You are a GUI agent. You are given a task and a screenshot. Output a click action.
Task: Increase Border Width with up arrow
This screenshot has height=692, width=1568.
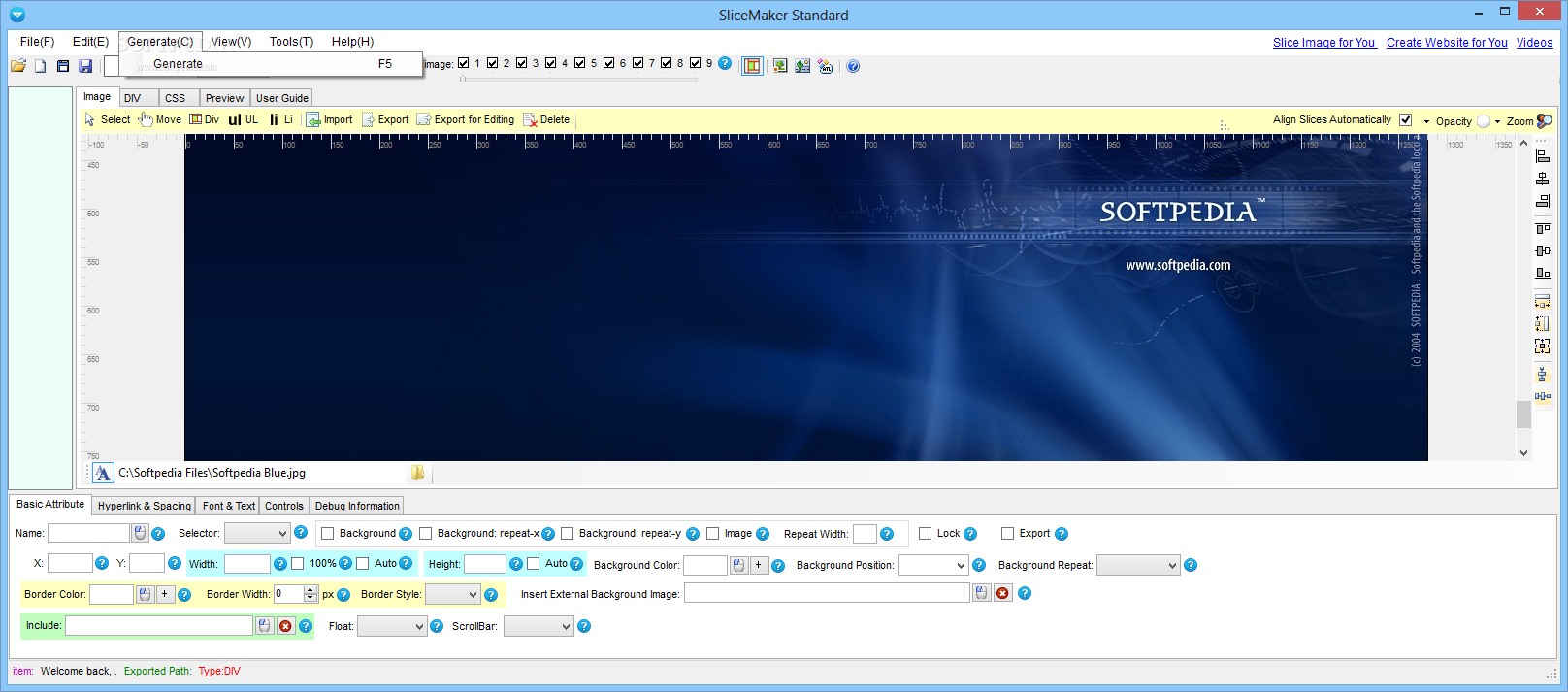[x=310, y=589]
